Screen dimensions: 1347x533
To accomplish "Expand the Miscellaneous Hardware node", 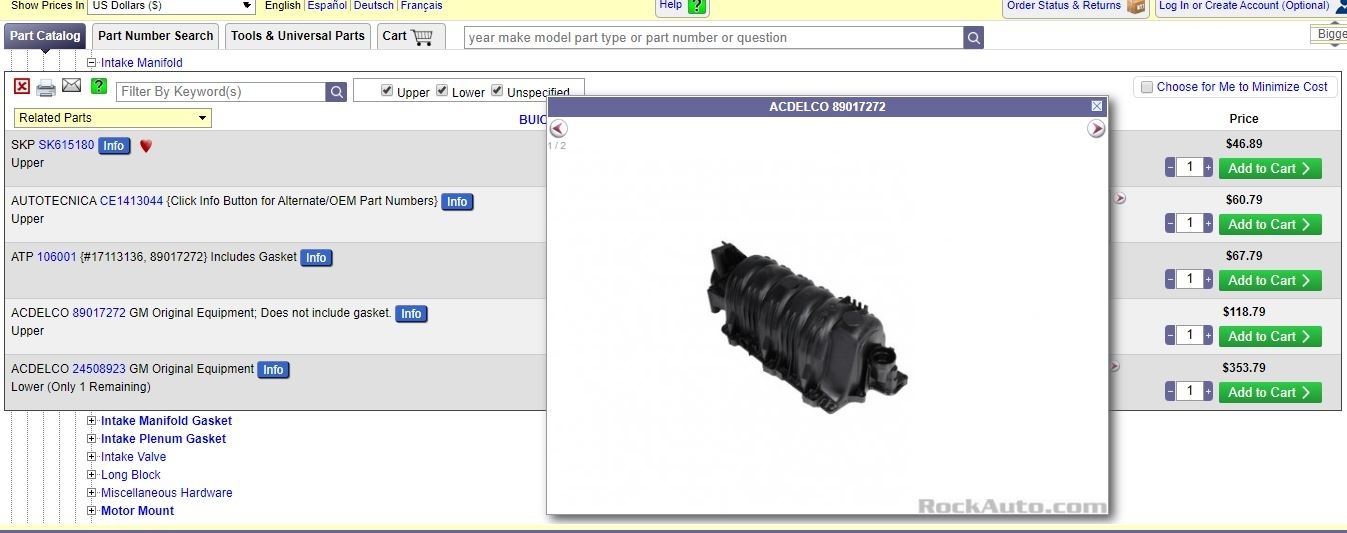I will (x=92, y=493).
